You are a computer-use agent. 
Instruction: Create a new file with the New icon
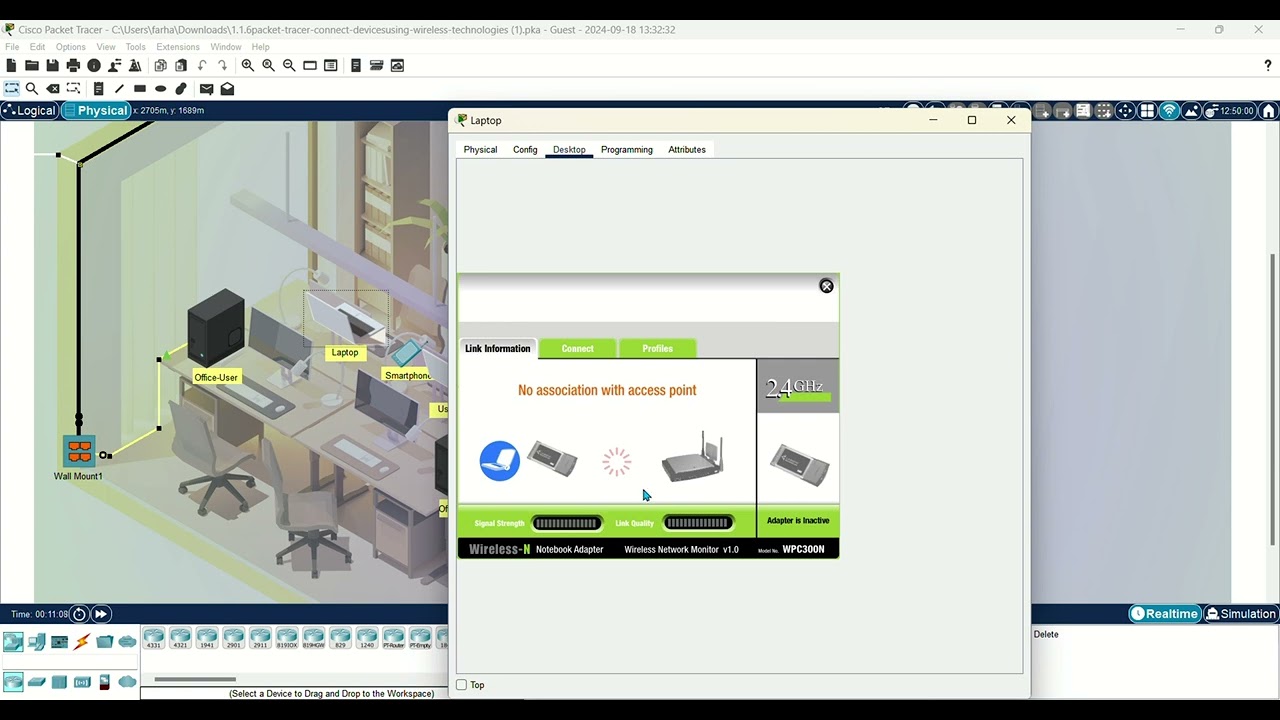pyautogui.click(x=11, y=65)
